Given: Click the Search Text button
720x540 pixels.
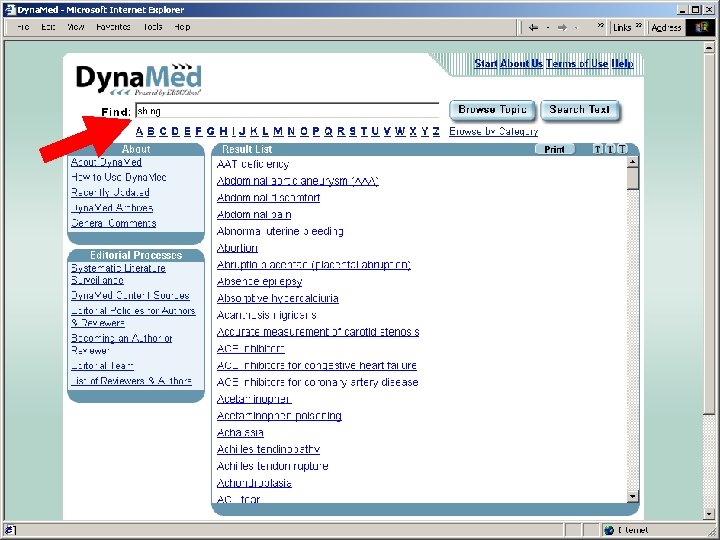Looking at the screenshot, I should (x=579, y=110).
